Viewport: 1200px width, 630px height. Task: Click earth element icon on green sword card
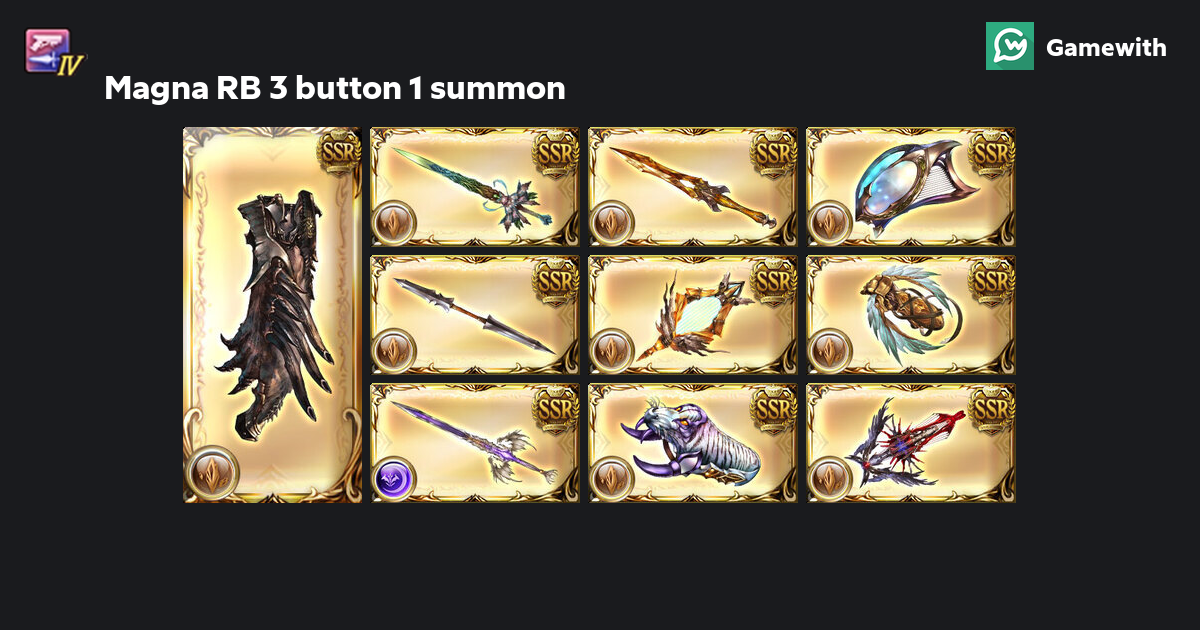click(x=393, y=222)
